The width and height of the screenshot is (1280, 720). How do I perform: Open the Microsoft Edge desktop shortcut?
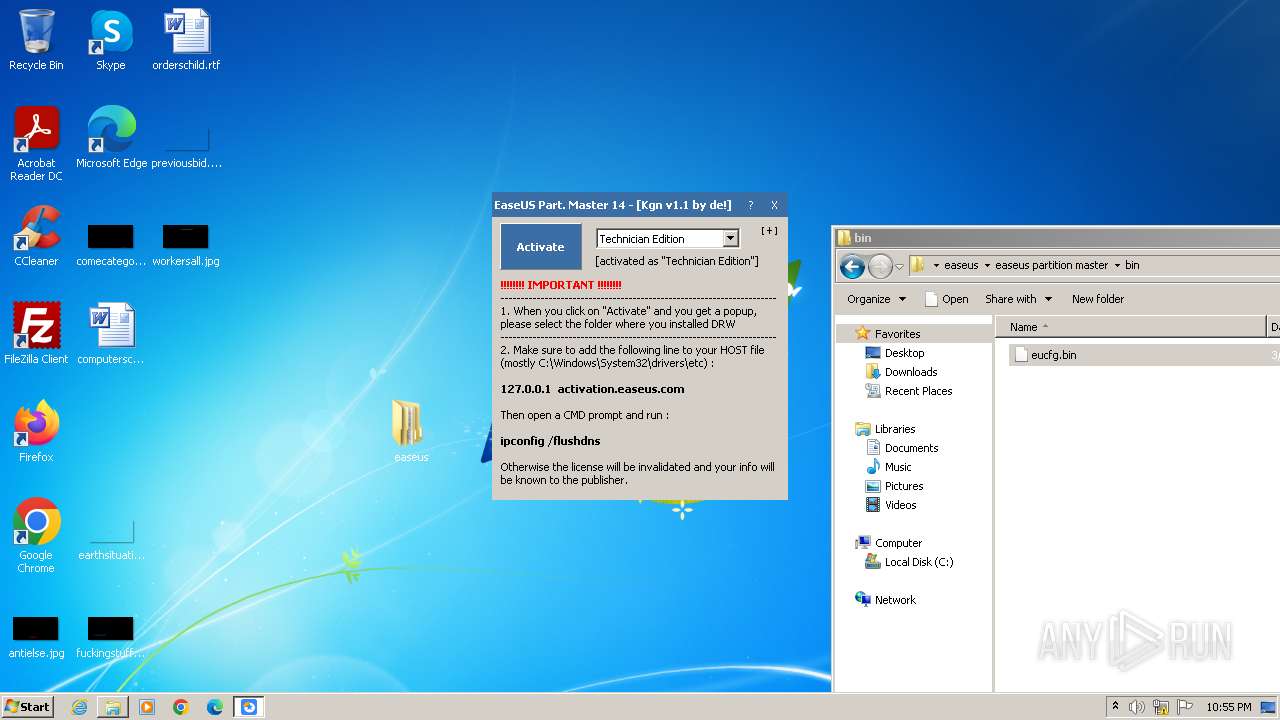pos(111,138)
